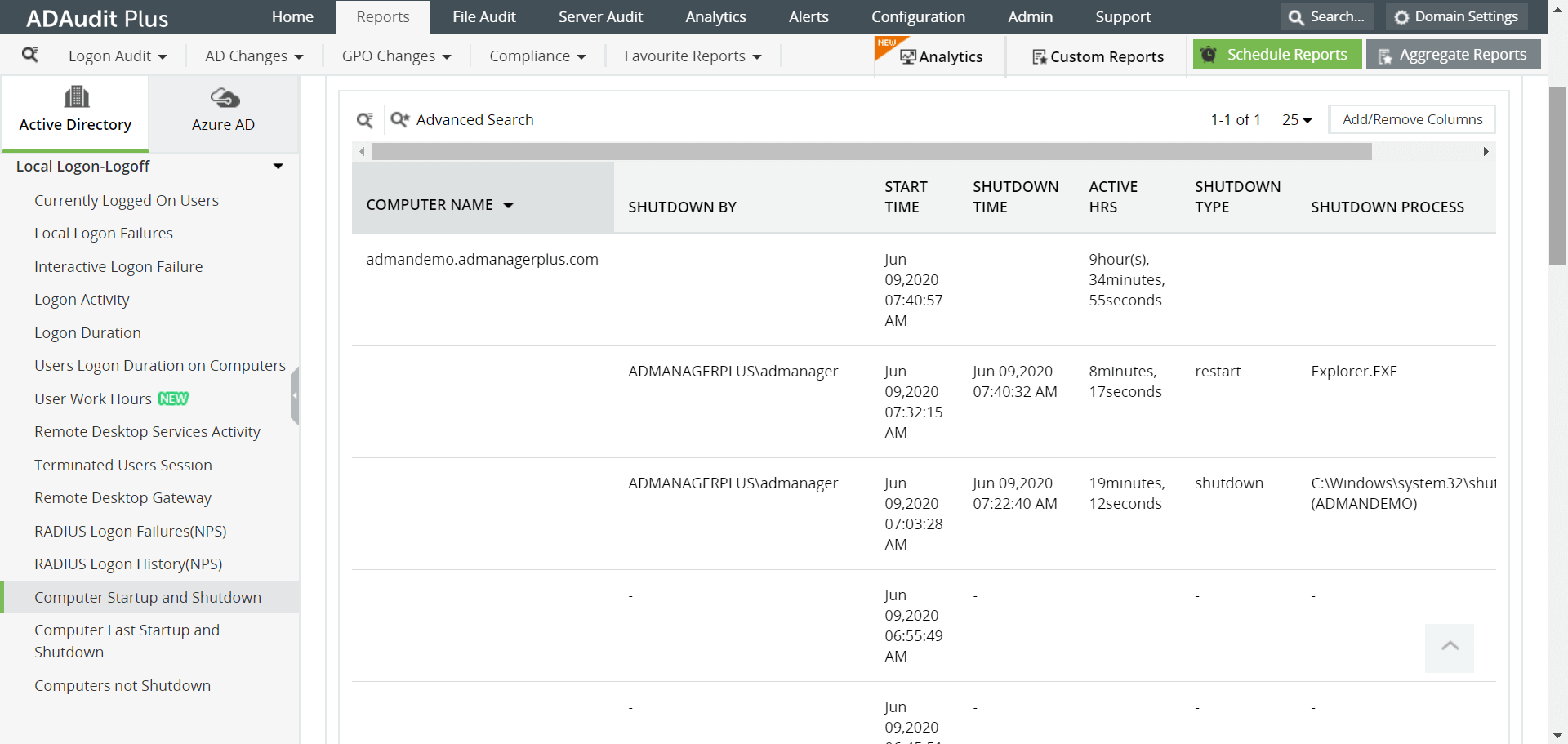Click the 'restart' shutdown type cell
Screen dimensions: 1568x744
pos(1217,372)
